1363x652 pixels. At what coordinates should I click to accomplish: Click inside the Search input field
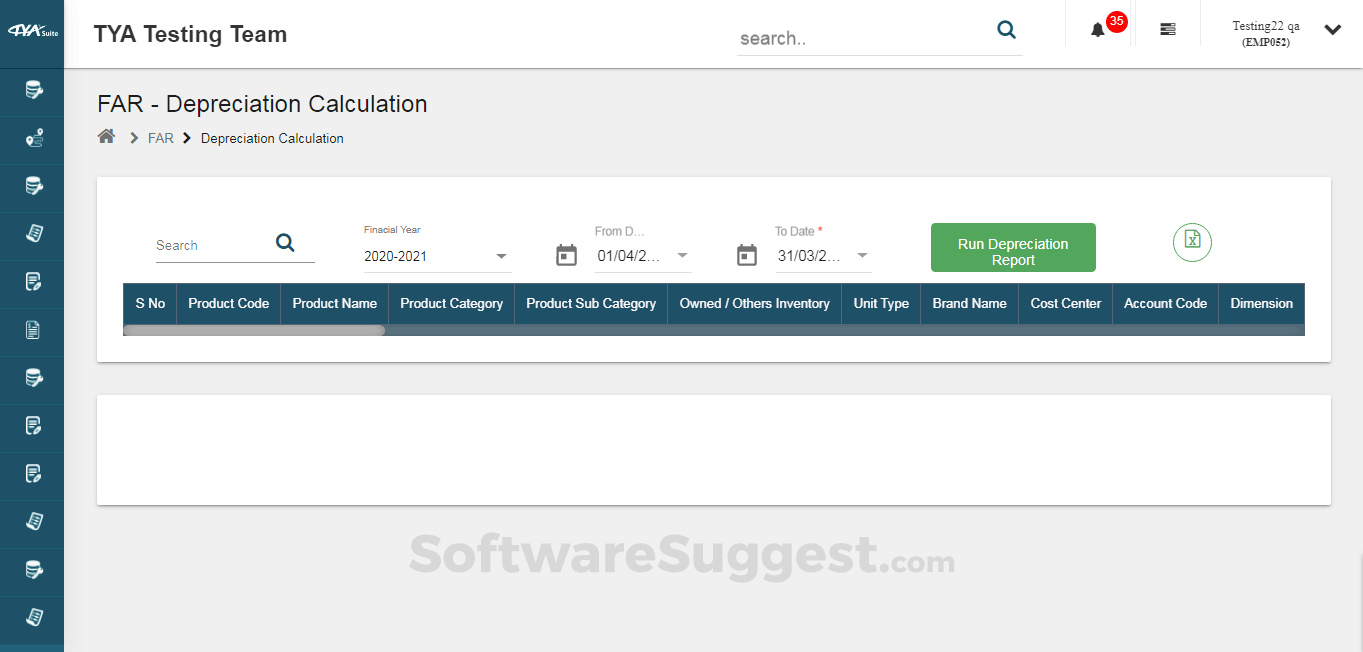[x=205, y=245]
